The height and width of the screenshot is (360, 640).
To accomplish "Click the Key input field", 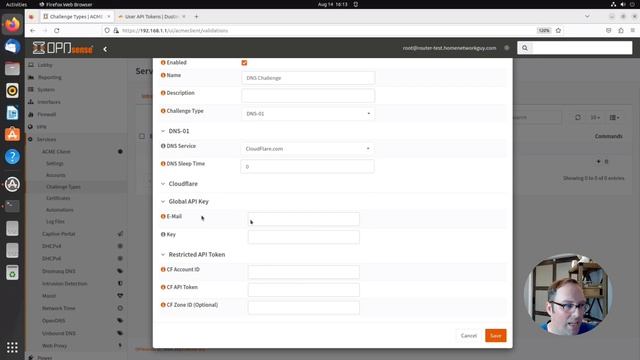I will tap(304, 237).
